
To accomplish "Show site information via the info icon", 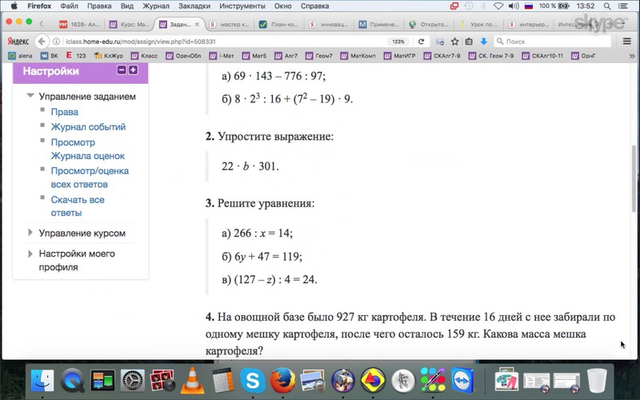I will click(56, 42).
